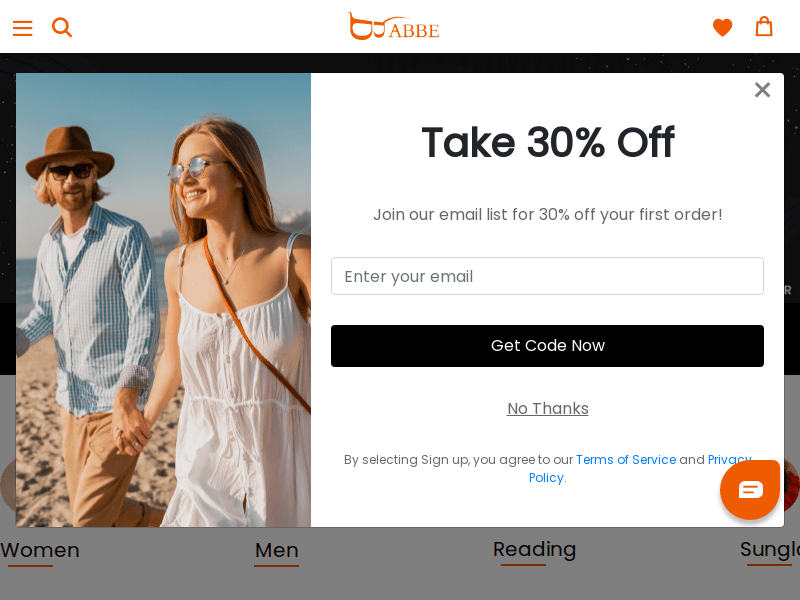Viewport: 800px width, 600px height.
Task: Open the Privacy Policy link
Action: tap(546, 478)
